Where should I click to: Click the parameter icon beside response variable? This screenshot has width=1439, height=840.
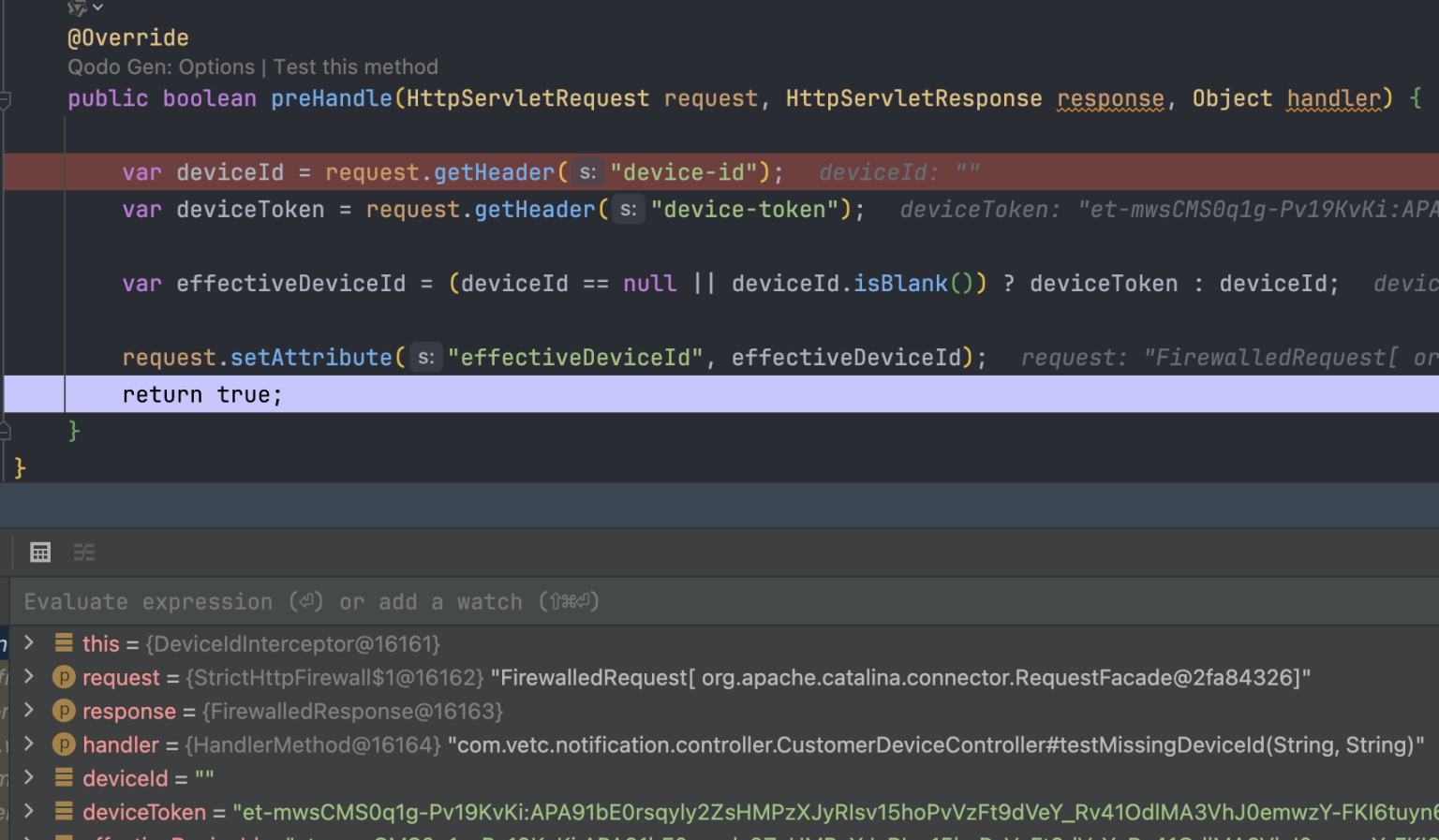coord(64,711)
